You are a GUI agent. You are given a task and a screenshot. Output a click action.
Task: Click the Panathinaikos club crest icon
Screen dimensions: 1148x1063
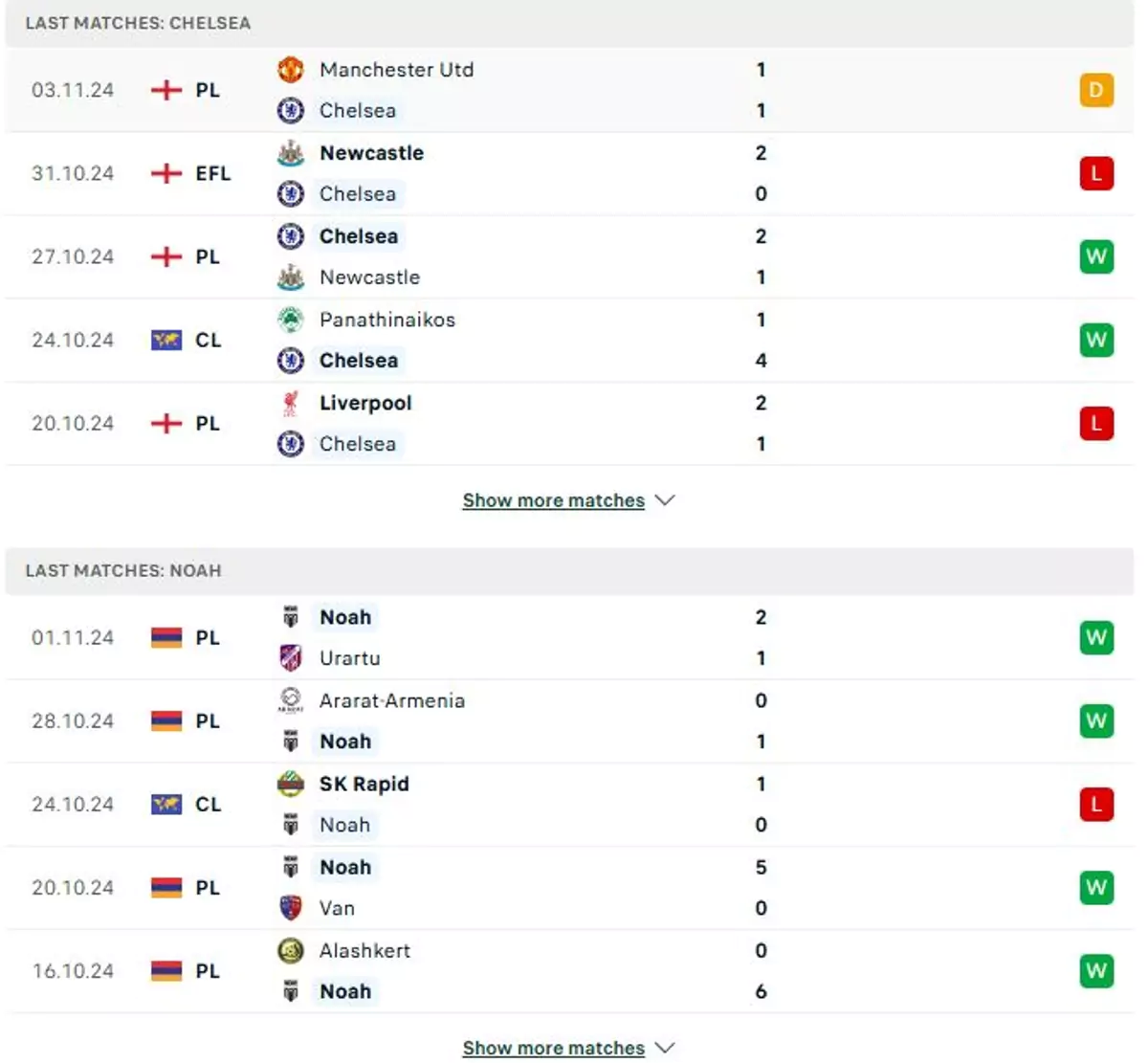pos(291,320)
